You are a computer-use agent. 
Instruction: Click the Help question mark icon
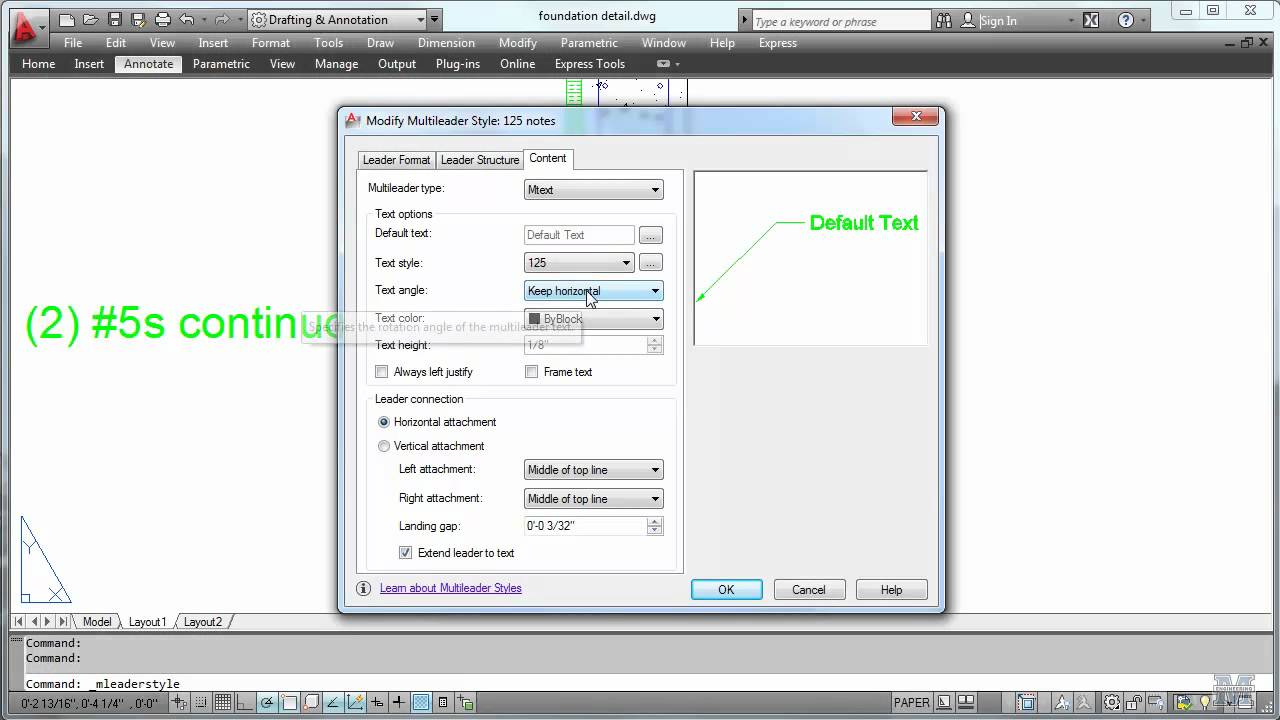pyautogui.click(x=1126, y=20)
